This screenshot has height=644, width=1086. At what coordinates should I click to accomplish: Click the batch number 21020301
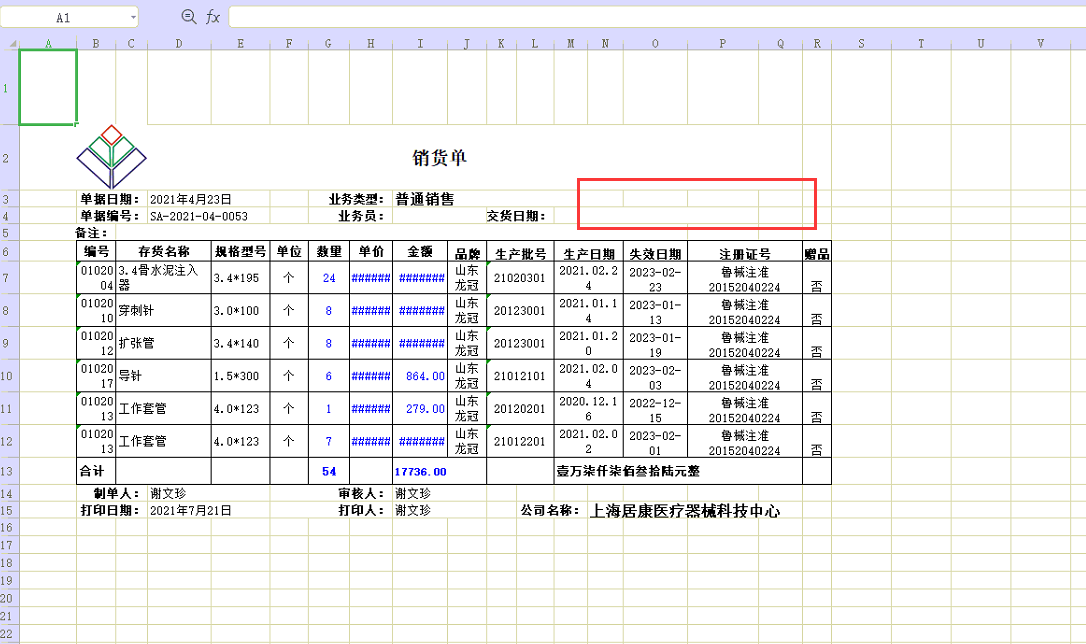[520, 278]
